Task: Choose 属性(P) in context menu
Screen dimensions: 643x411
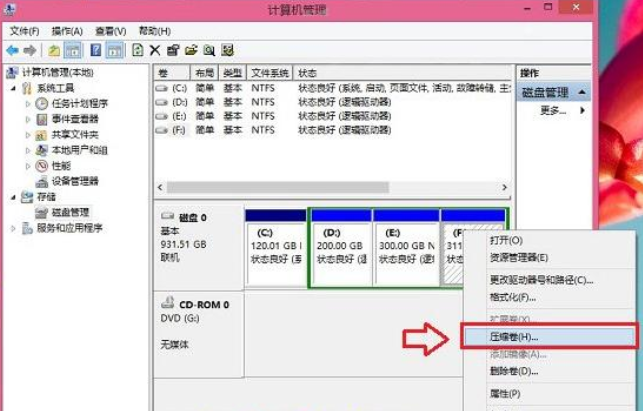Action: 550,394
